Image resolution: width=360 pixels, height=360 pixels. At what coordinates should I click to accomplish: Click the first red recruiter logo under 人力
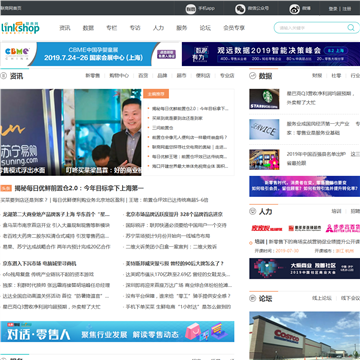(267, 228)
